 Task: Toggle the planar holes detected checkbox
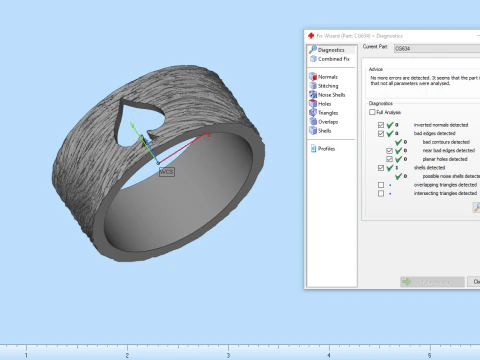click(x=389, y=159)
